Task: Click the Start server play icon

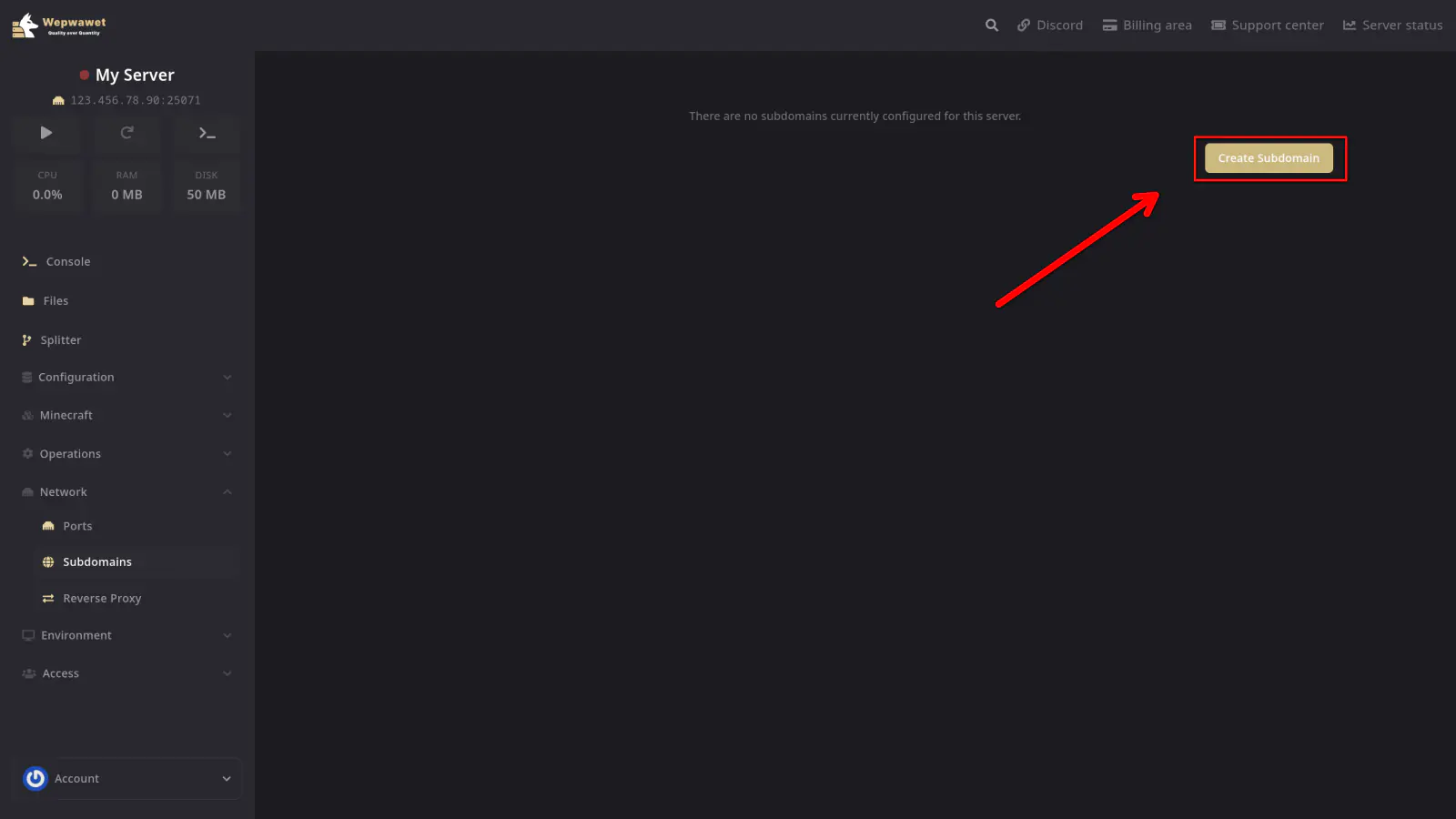Action: [46, 133]
